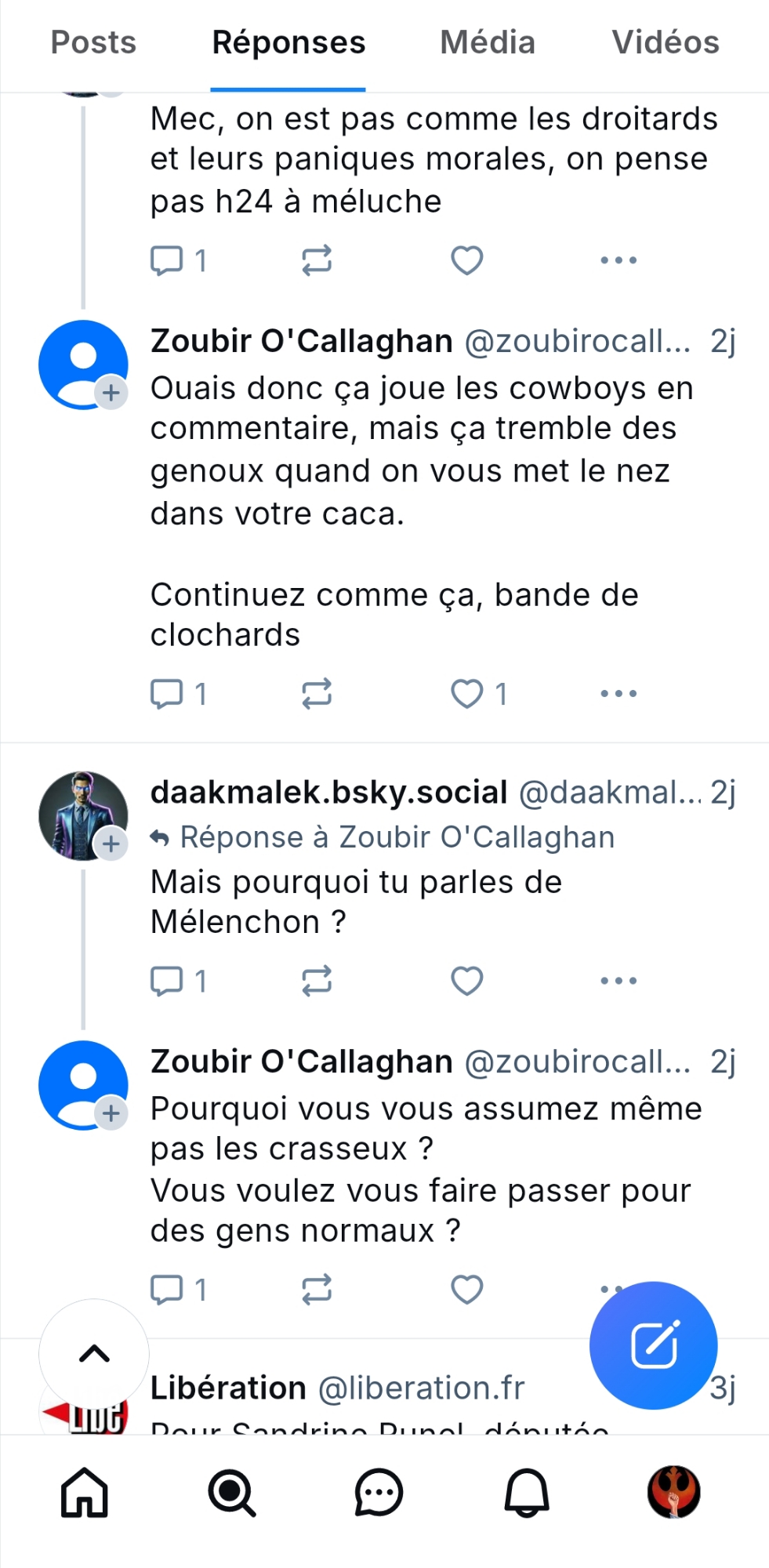Open the Notifications bell icon

526,1492
